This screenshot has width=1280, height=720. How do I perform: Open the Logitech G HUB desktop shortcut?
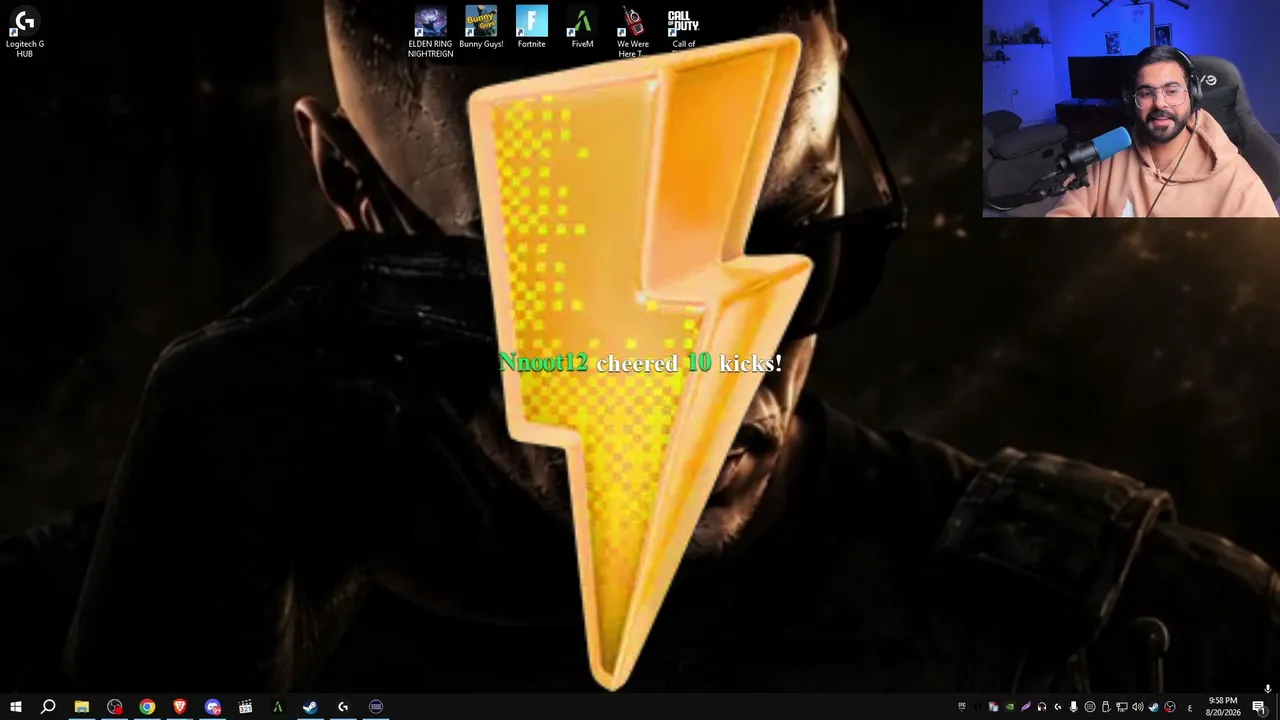click(x=25, y=31)
